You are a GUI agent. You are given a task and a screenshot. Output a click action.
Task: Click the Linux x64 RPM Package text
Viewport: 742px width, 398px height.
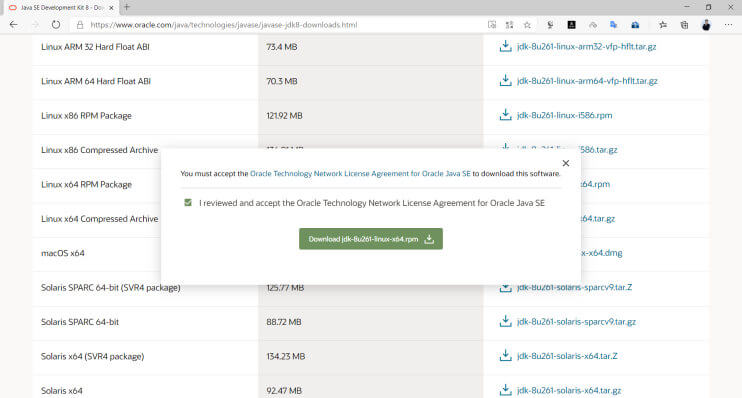click(x=86, y=185)
